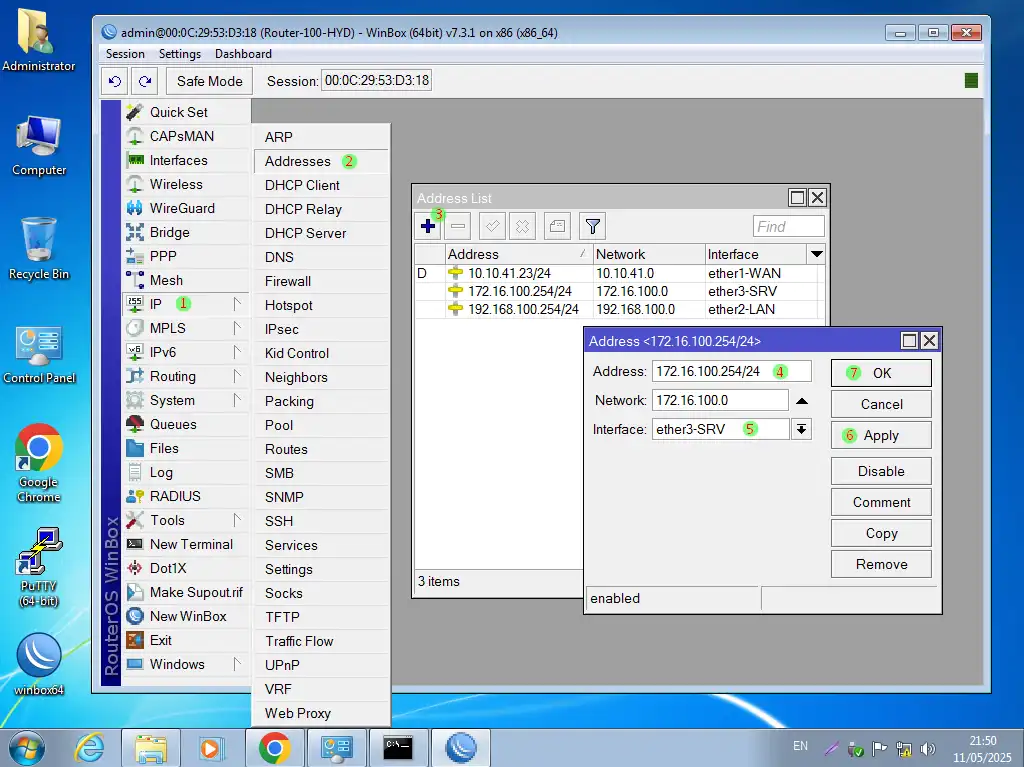Open Google Chrome from the taskbar
Image resolution: width=1024 pixels, height=767 pixels.
274,747
